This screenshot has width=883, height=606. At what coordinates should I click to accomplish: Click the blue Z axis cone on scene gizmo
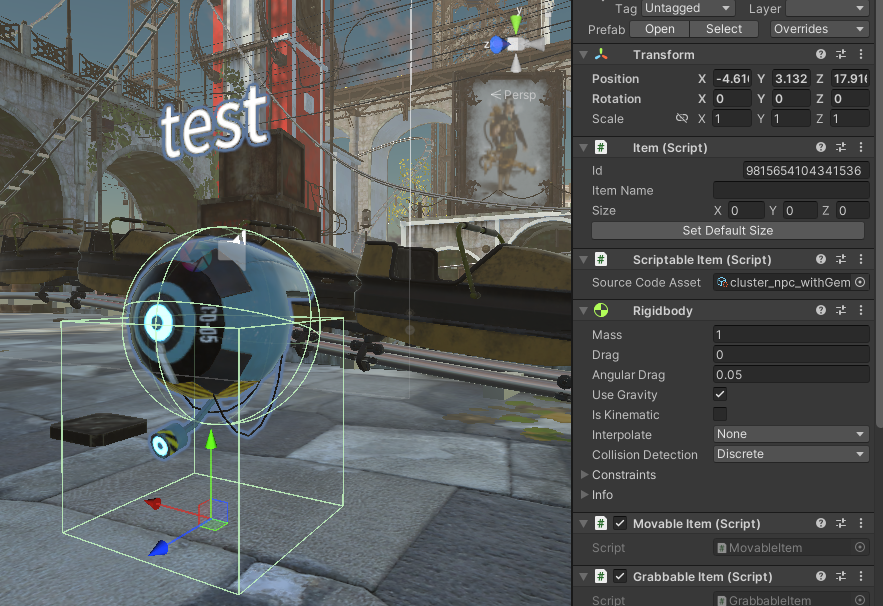(497, 44)
